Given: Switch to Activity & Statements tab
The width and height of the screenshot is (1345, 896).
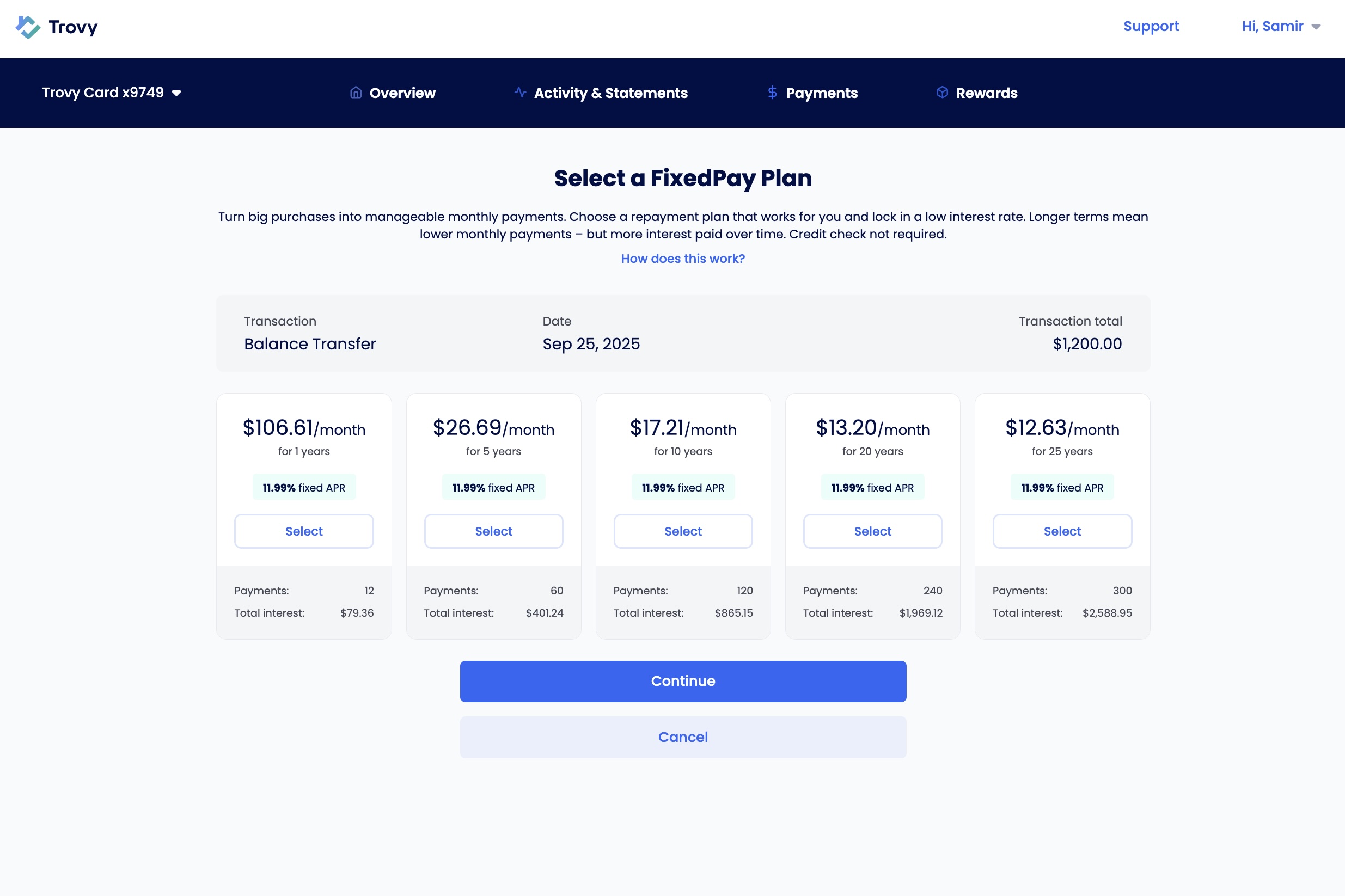Looking at the screenshot, I should [x=610, y=93].
